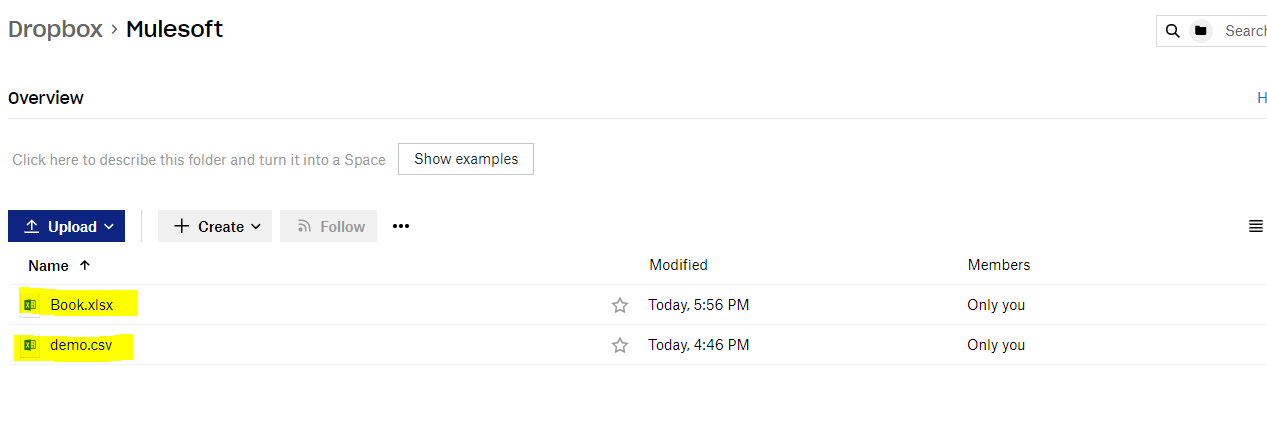1267x442 pixels.
Task: Click the Book.xlsx spreadsheet file icon
Action: tap(30, 305)
